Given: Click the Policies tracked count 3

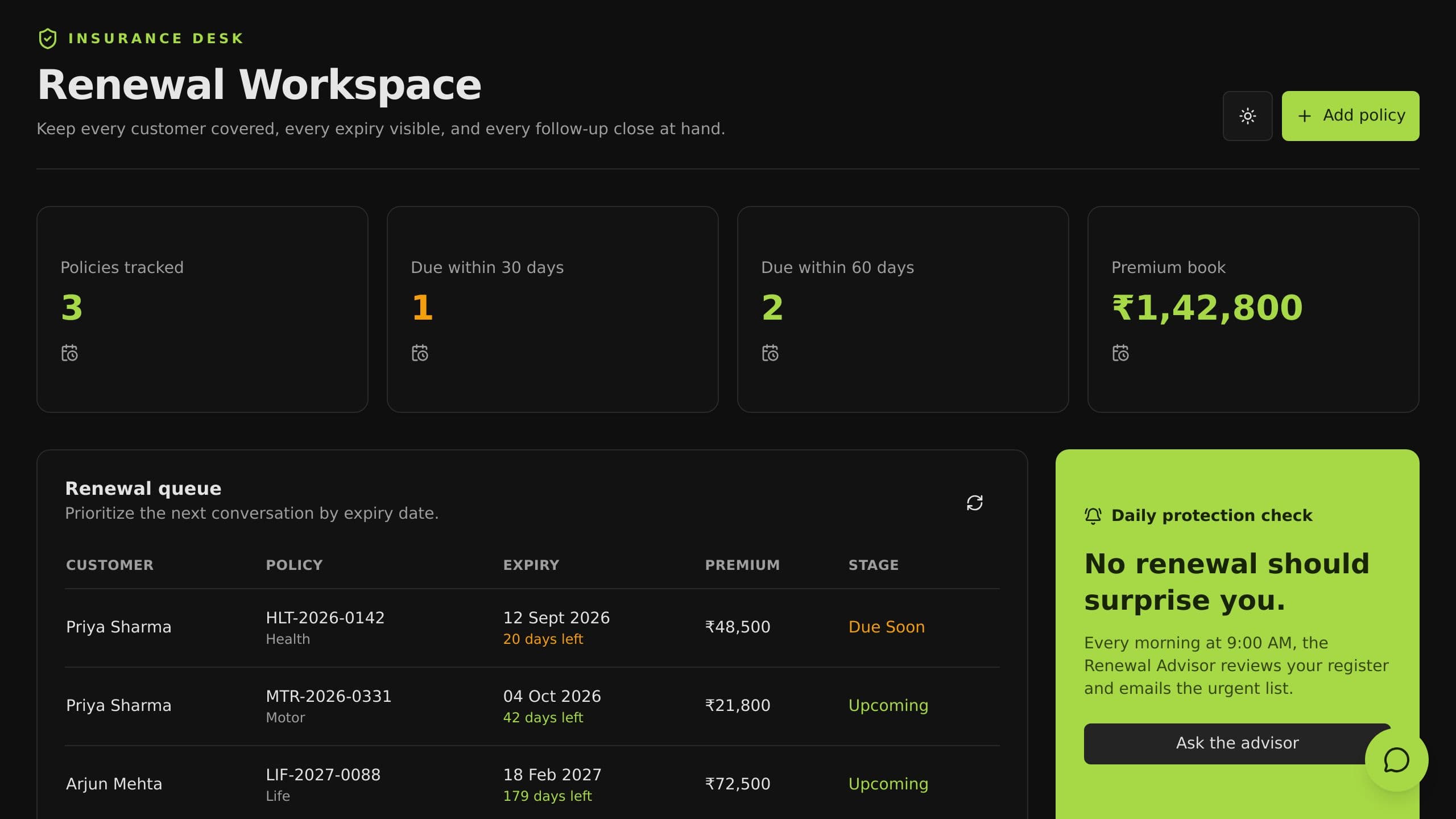Looking at the screenshot, I should click(x=72, y=307).
